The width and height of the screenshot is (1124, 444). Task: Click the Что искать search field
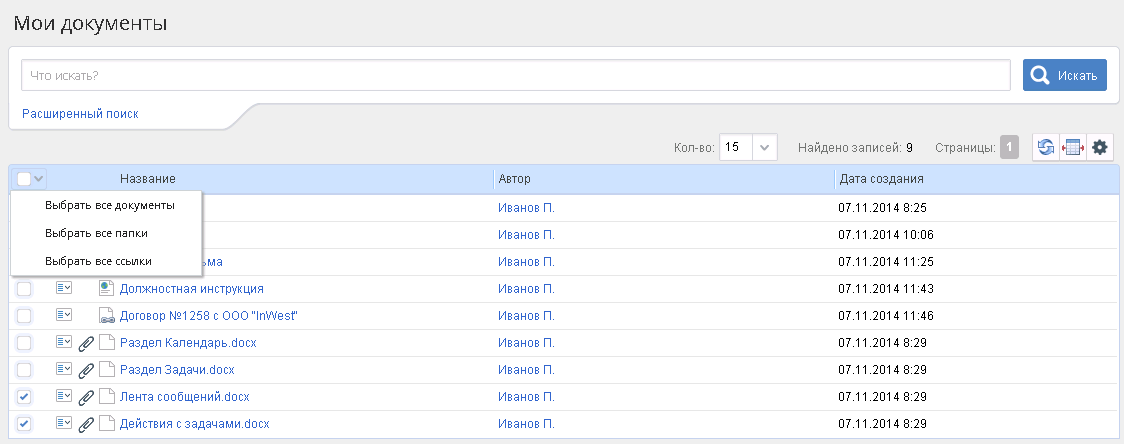[515, 75]
